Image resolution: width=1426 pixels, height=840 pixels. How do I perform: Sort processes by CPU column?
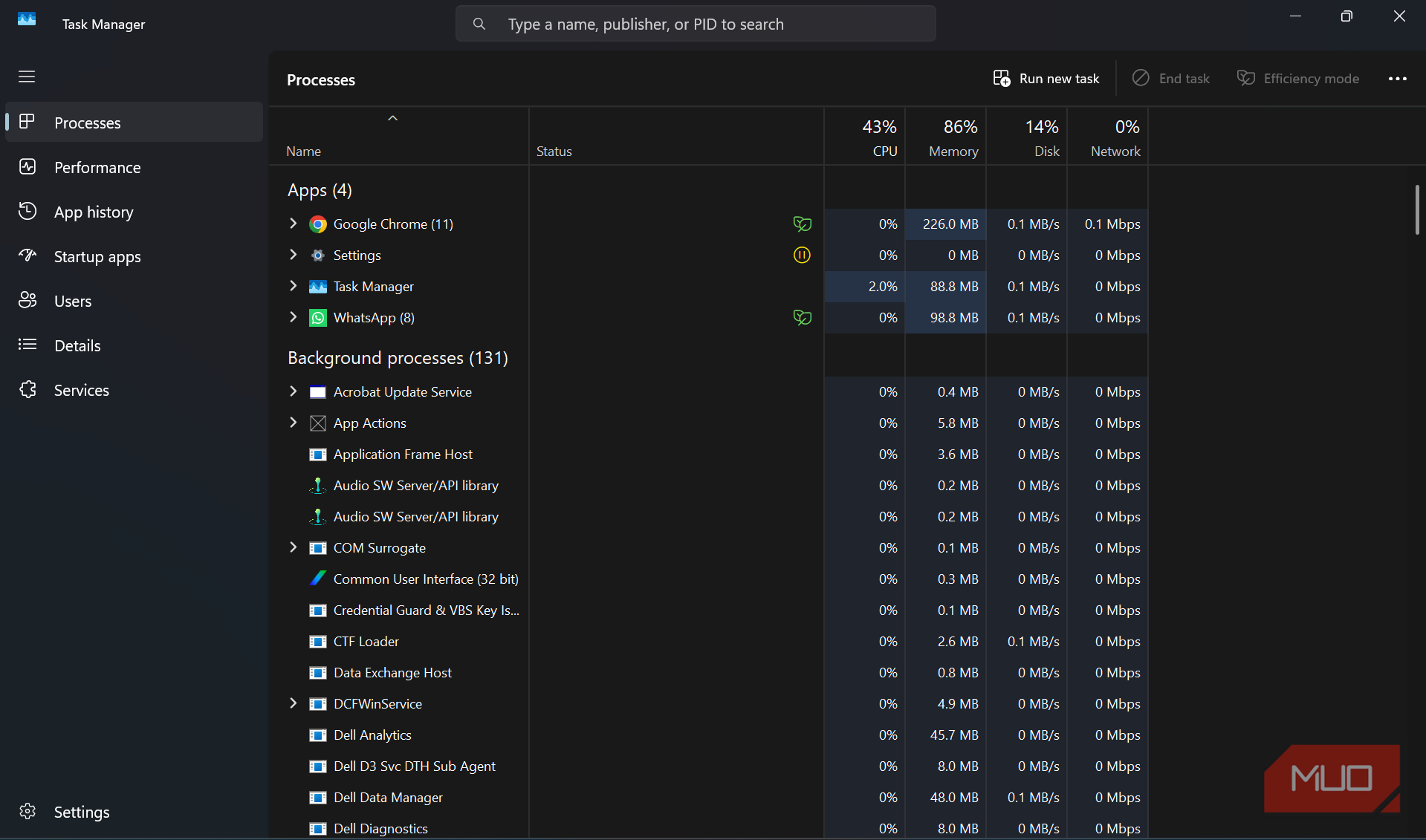[x=865, y=137]
